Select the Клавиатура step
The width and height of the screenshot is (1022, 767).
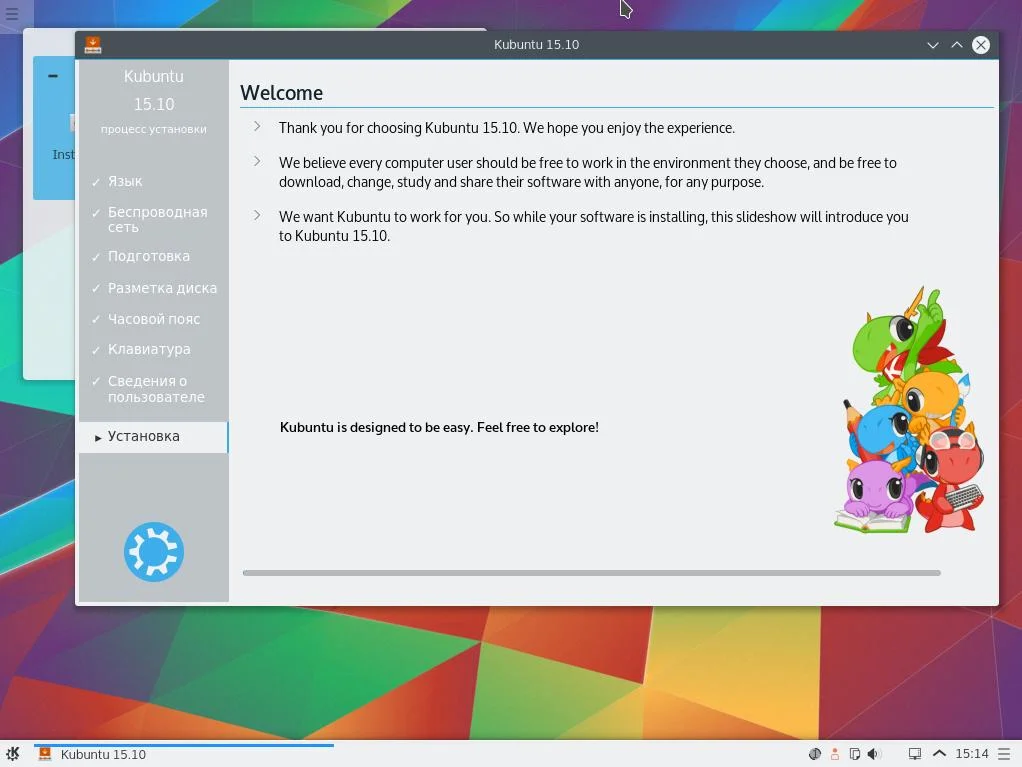pos(149,349)
